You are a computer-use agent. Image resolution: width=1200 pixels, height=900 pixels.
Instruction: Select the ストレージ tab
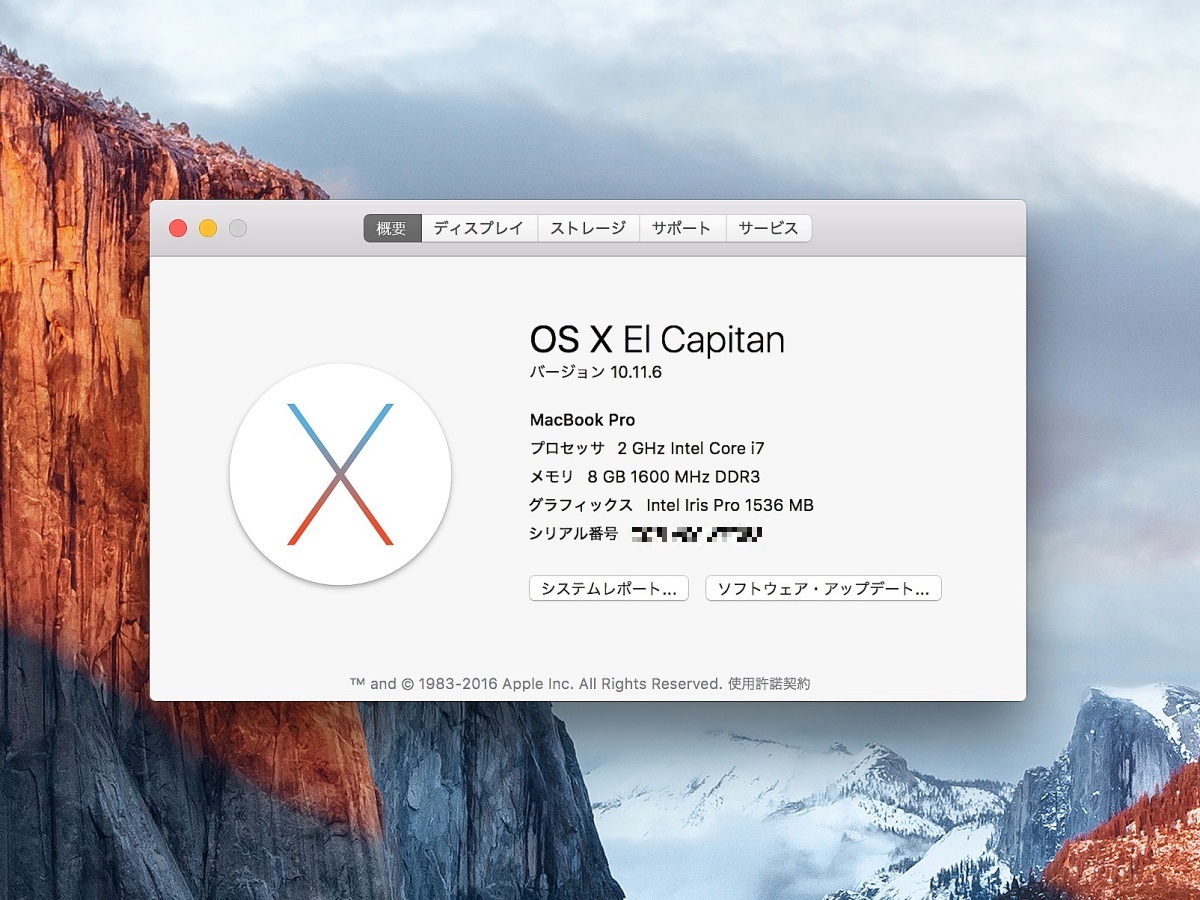pos(588,228)
